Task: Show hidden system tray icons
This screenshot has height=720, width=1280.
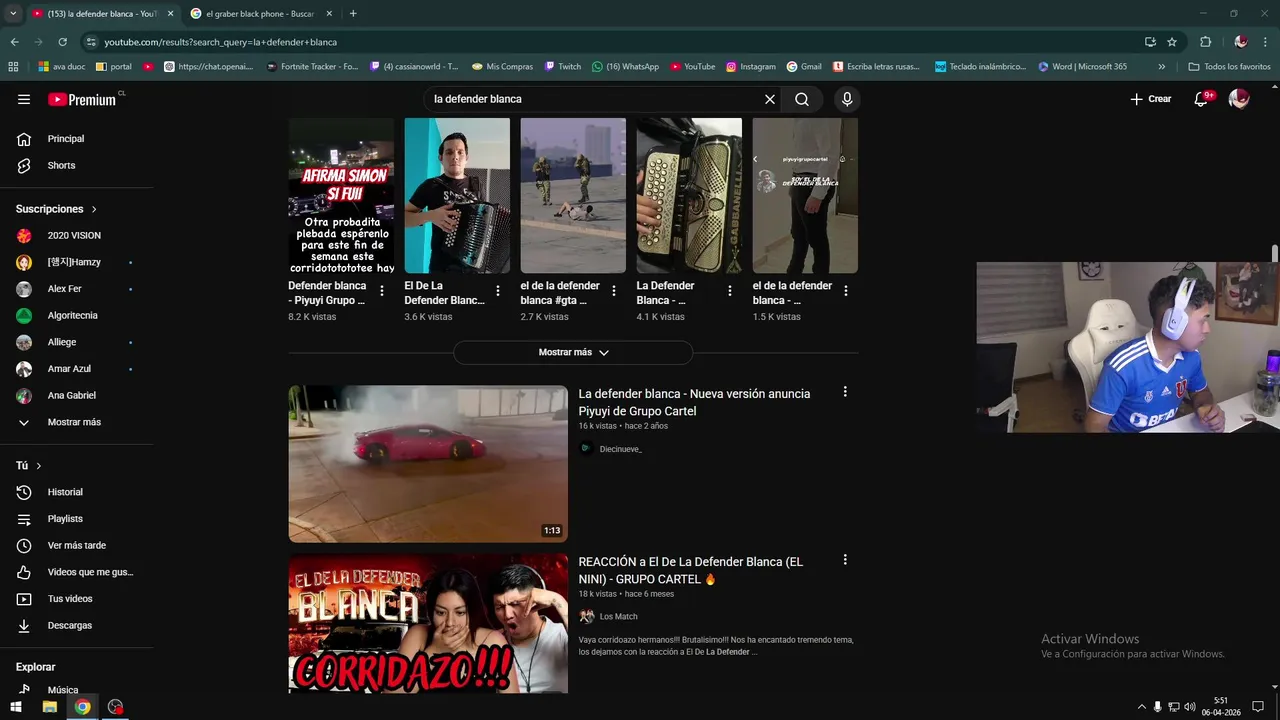Action: coord(1142,707)
